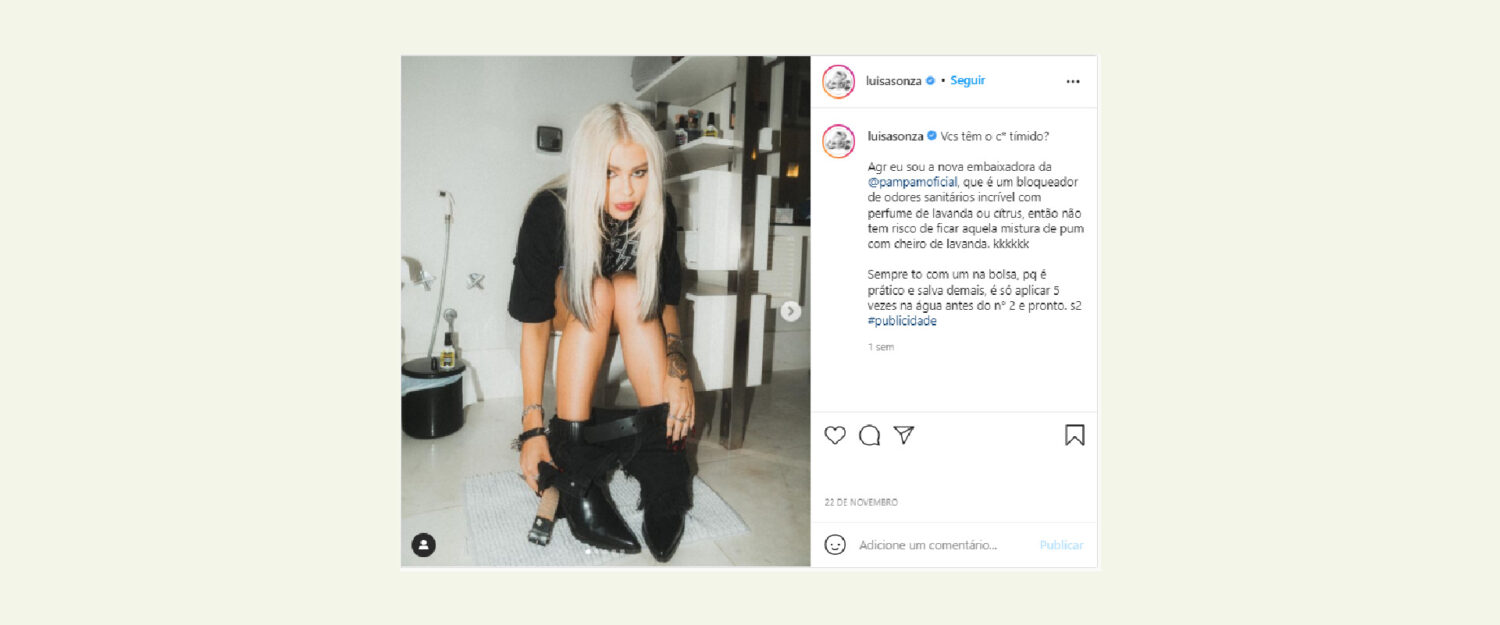
Task: Show tagged people icon on the photo
Action: click(x=424, y=545)
